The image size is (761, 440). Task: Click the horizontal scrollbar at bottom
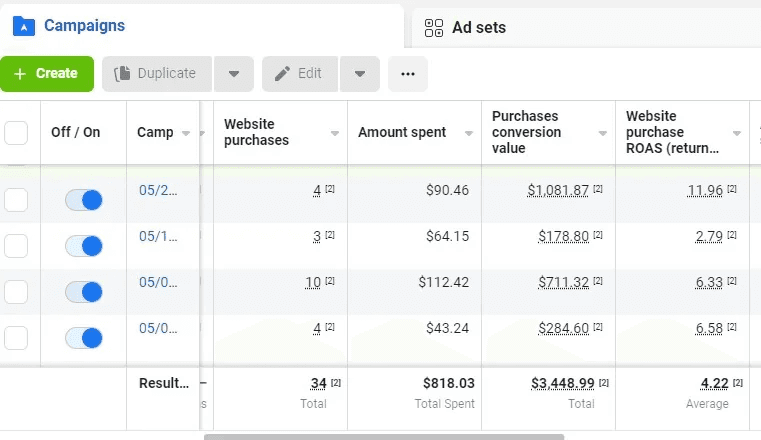coord(384,437)
